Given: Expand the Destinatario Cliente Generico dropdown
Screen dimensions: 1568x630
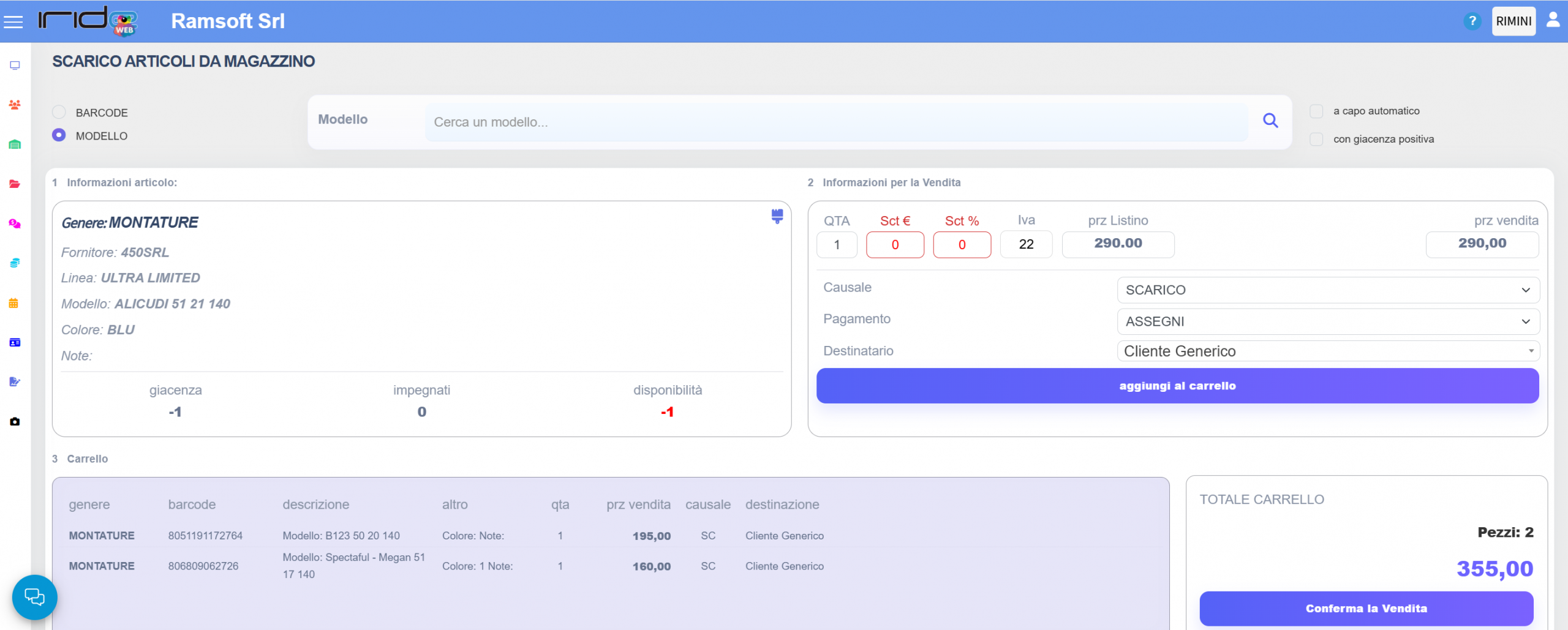Looking at the screenshot, I should tap(1327, 351).
